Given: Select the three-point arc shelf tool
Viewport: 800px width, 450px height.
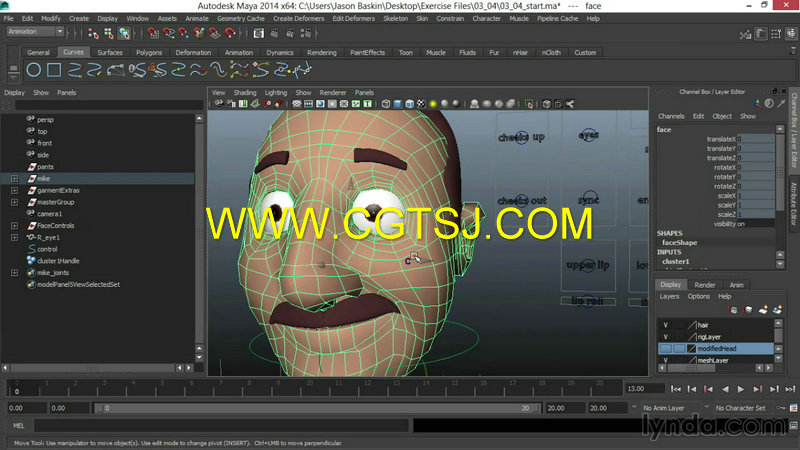Looking at the screenshot, I should 115,70.
